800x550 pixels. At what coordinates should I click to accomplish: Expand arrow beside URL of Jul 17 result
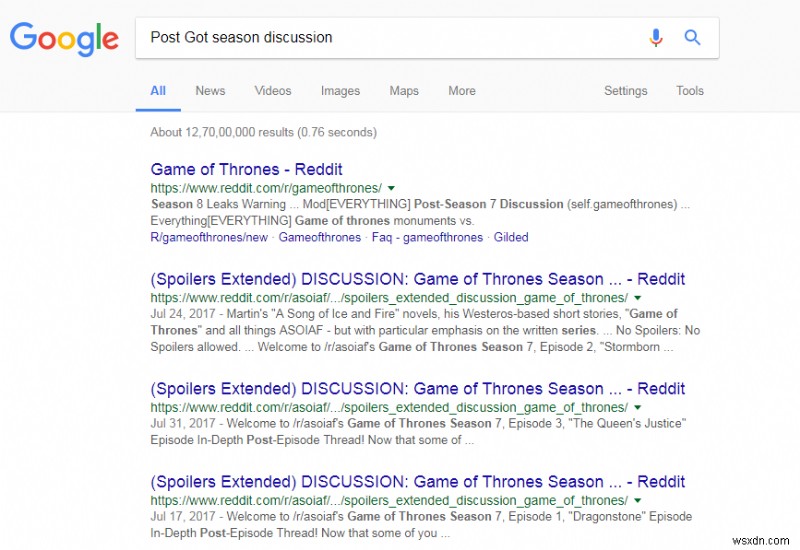(637, 501)
